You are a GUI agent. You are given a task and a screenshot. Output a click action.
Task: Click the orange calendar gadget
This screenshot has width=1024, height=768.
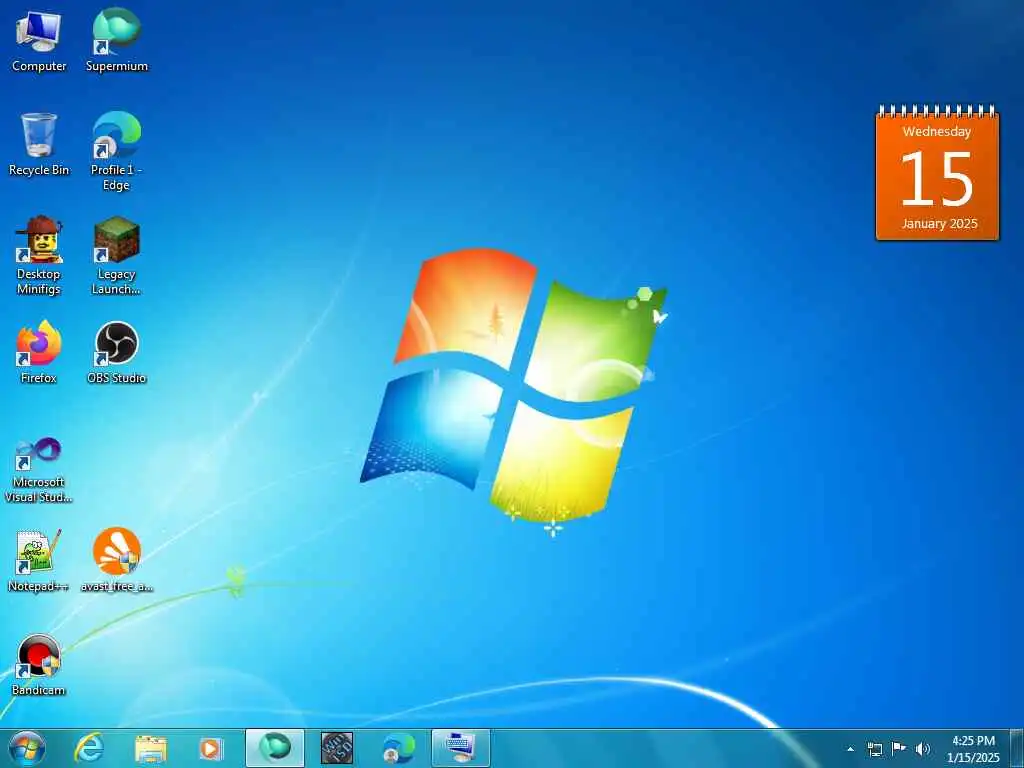(x=937, y=173)
